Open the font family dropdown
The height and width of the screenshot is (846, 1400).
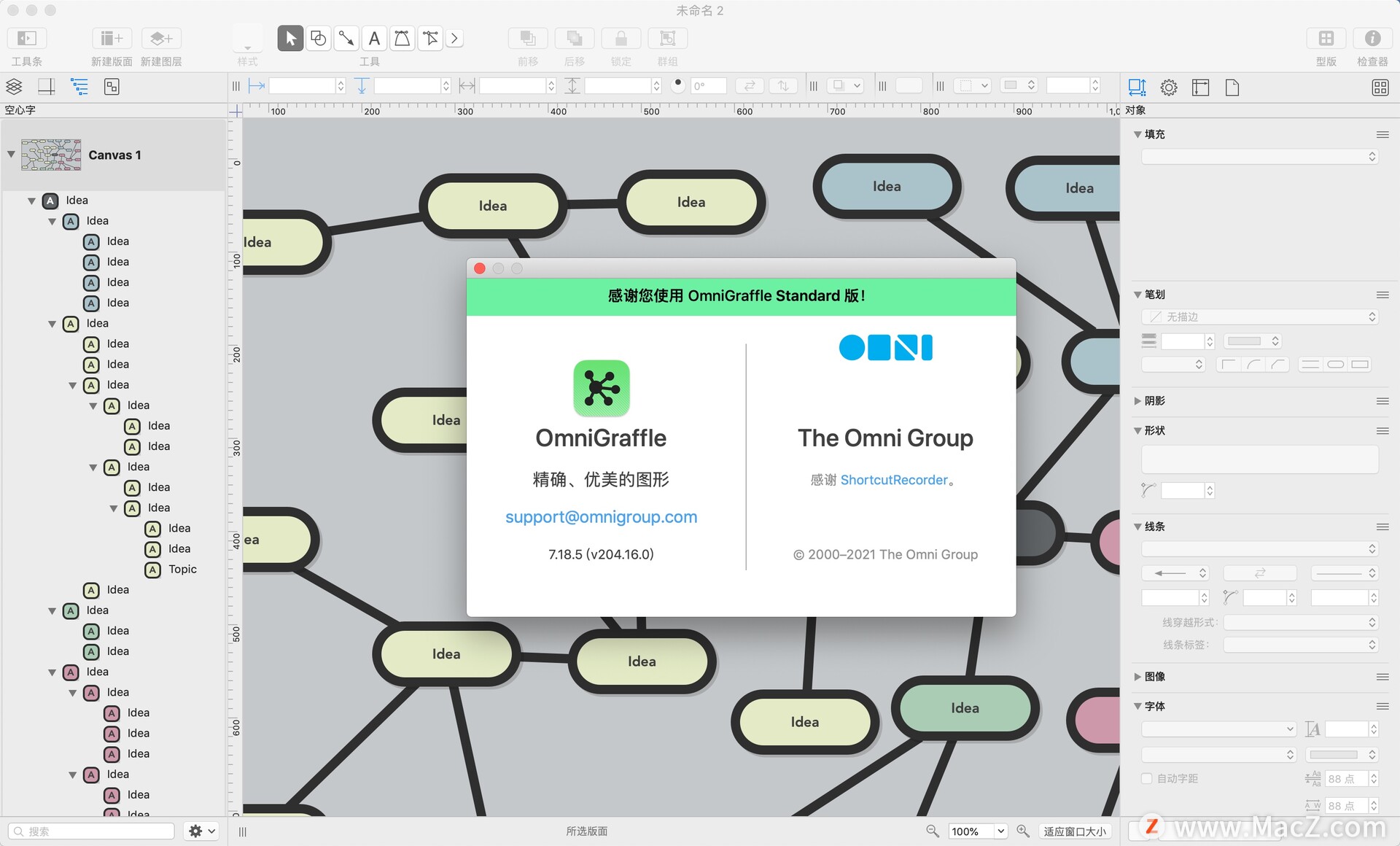pyautogui.click(x=1218, y=729)
